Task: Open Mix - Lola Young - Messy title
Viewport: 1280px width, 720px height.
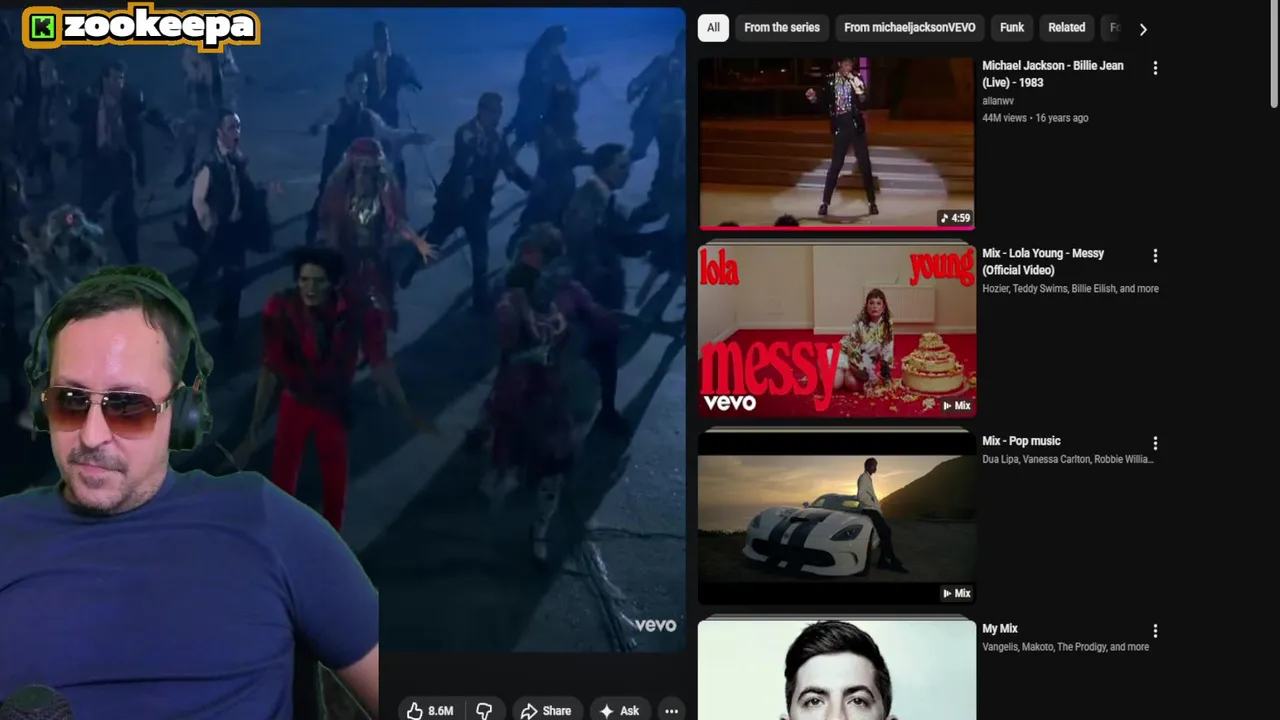Action: pyautogui.click(x=1043, y=261)
